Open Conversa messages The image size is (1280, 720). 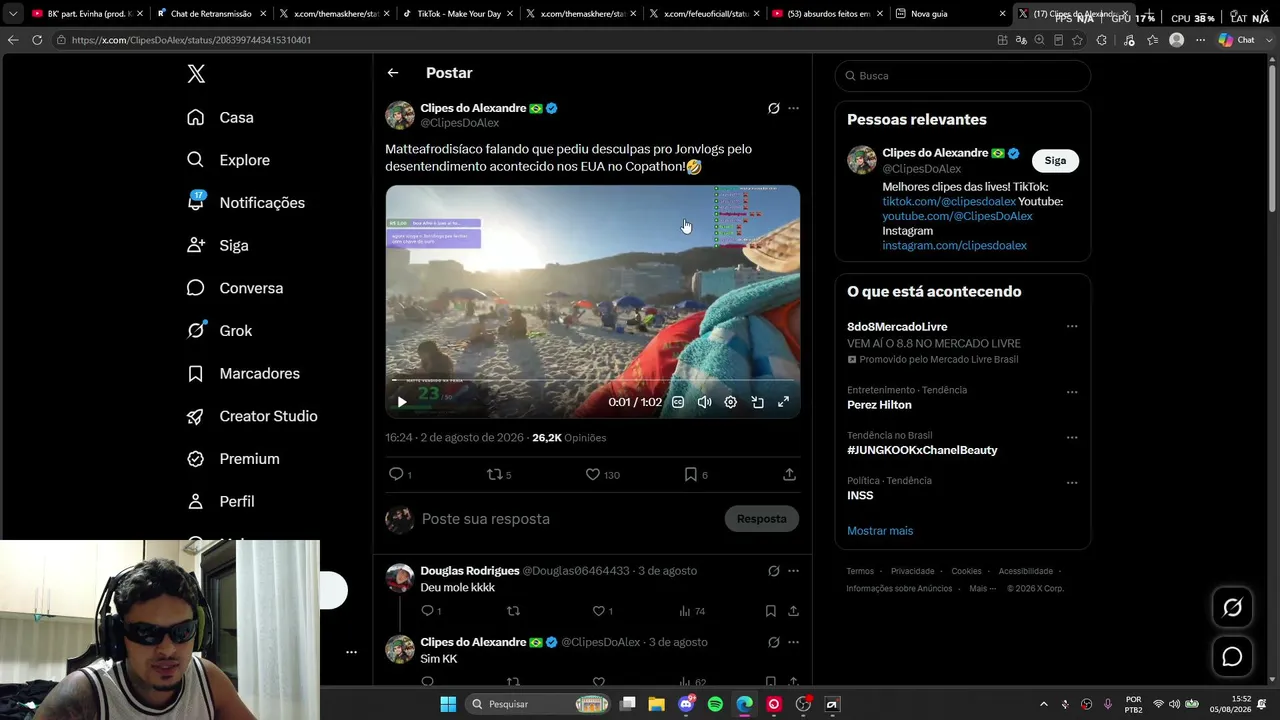coord(234,288)
